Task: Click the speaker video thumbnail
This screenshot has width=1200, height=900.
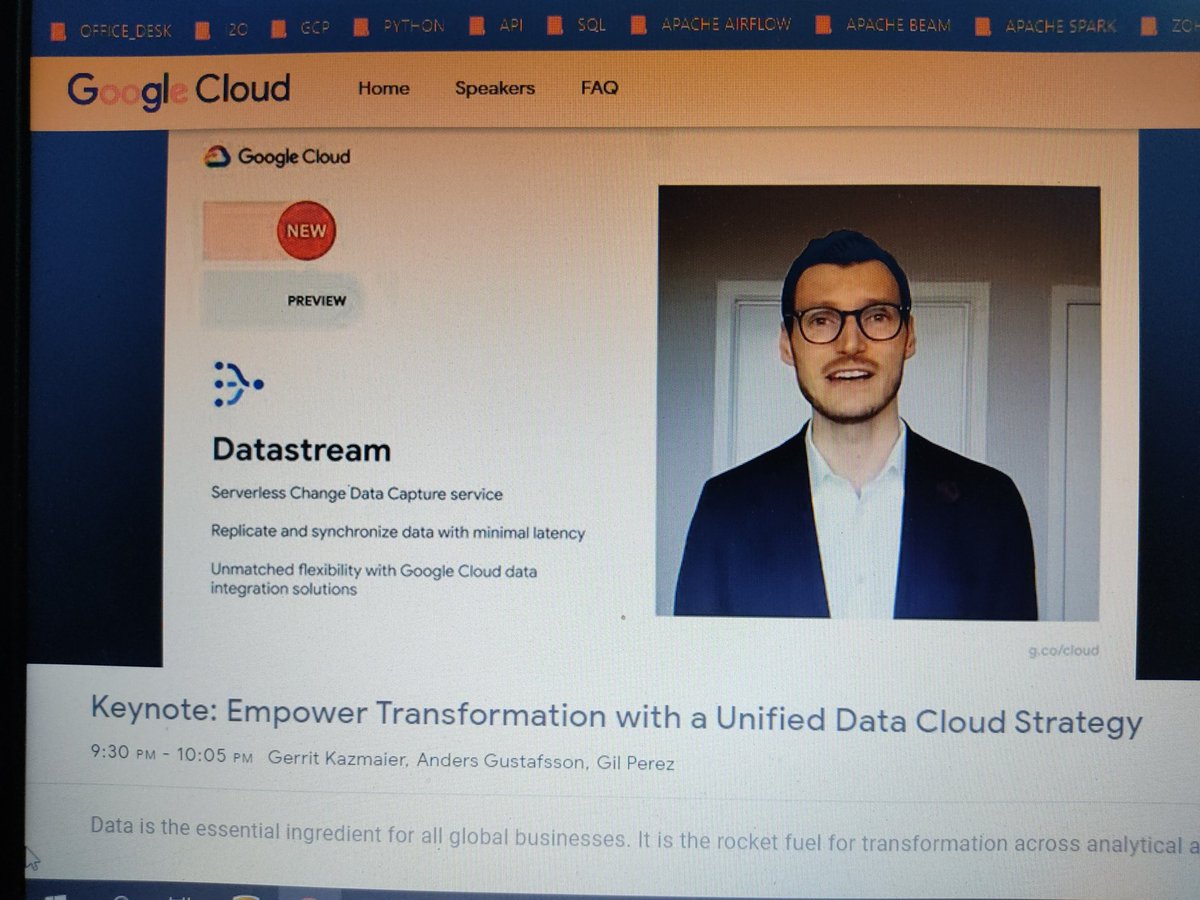Action: click(878, 402)
